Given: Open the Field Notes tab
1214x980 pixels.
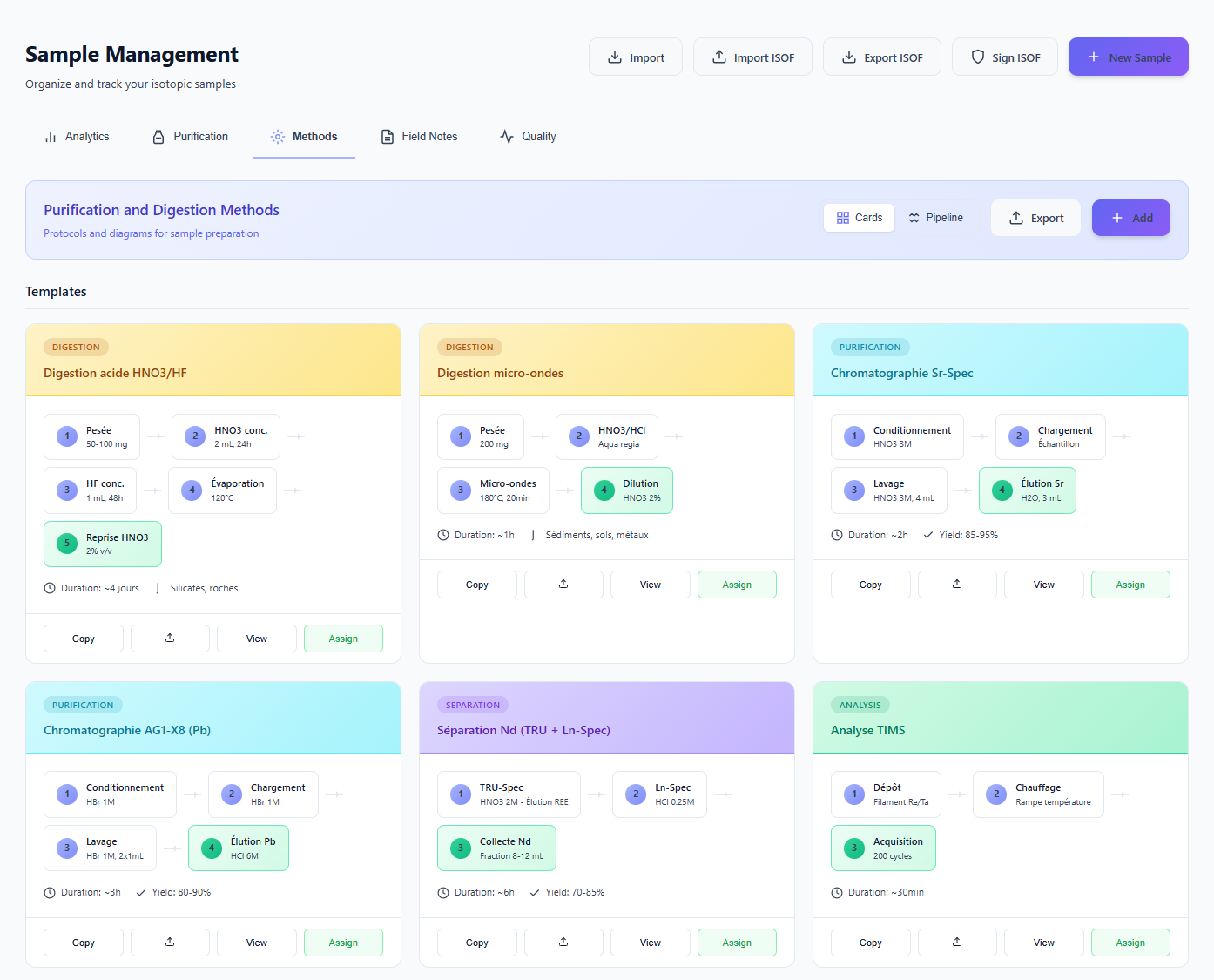Looking at the screenshot, I should pos(419,136).
